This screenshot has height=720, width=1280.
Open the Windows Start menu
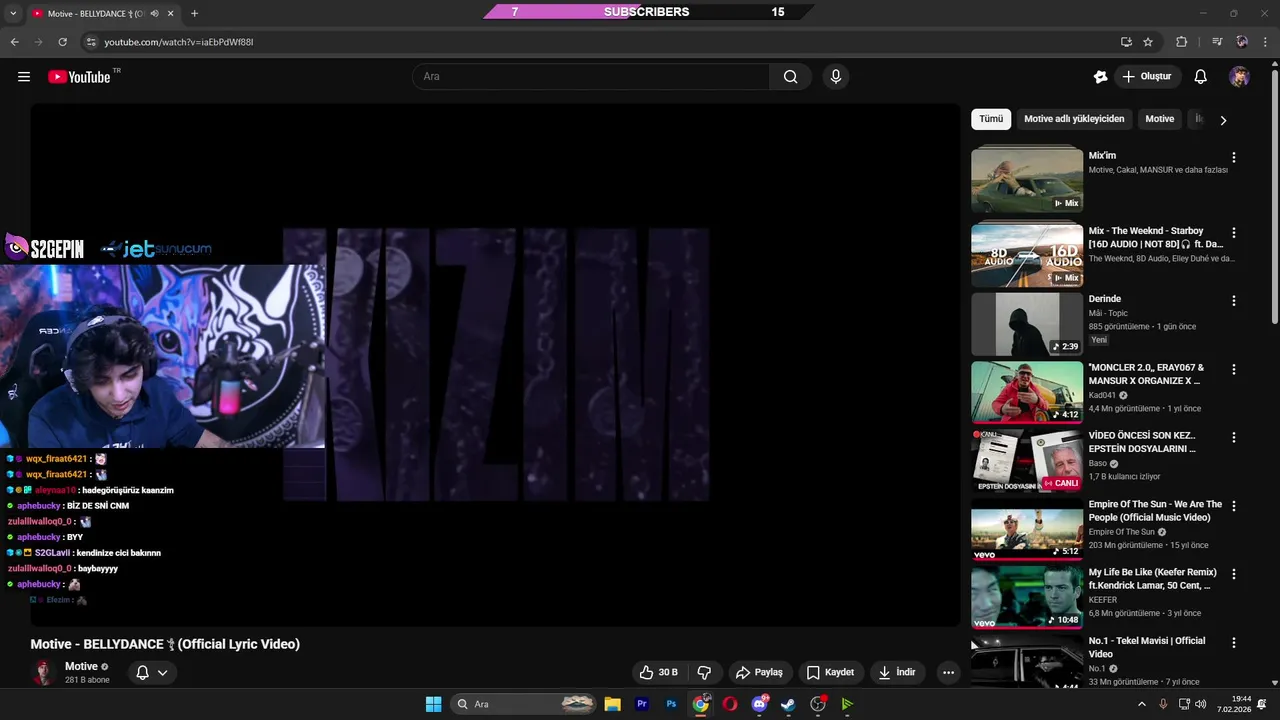(x=433, y=704)
